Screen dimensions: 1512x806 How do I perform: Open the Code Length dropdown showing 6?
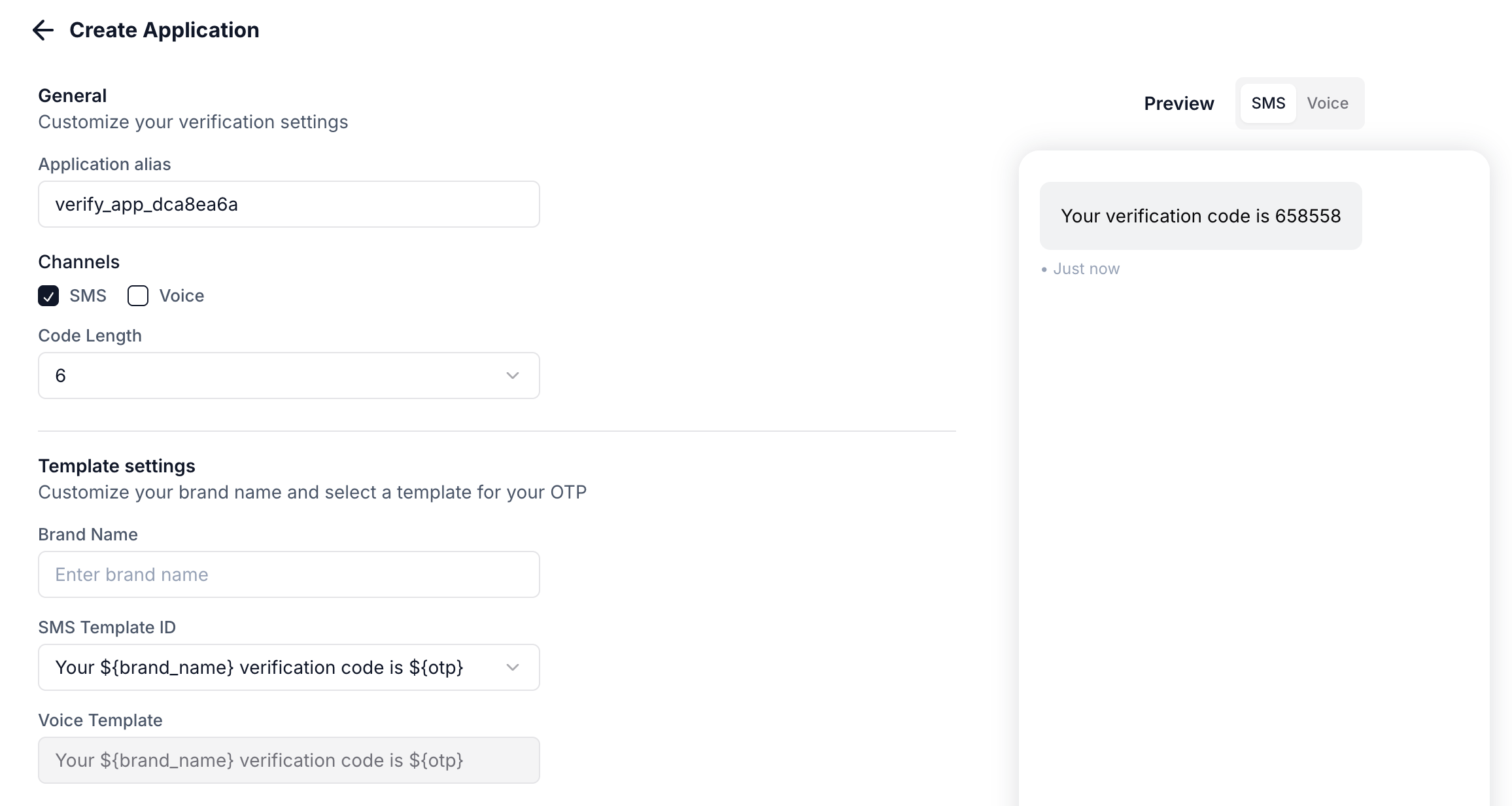[x=288, y=376]
